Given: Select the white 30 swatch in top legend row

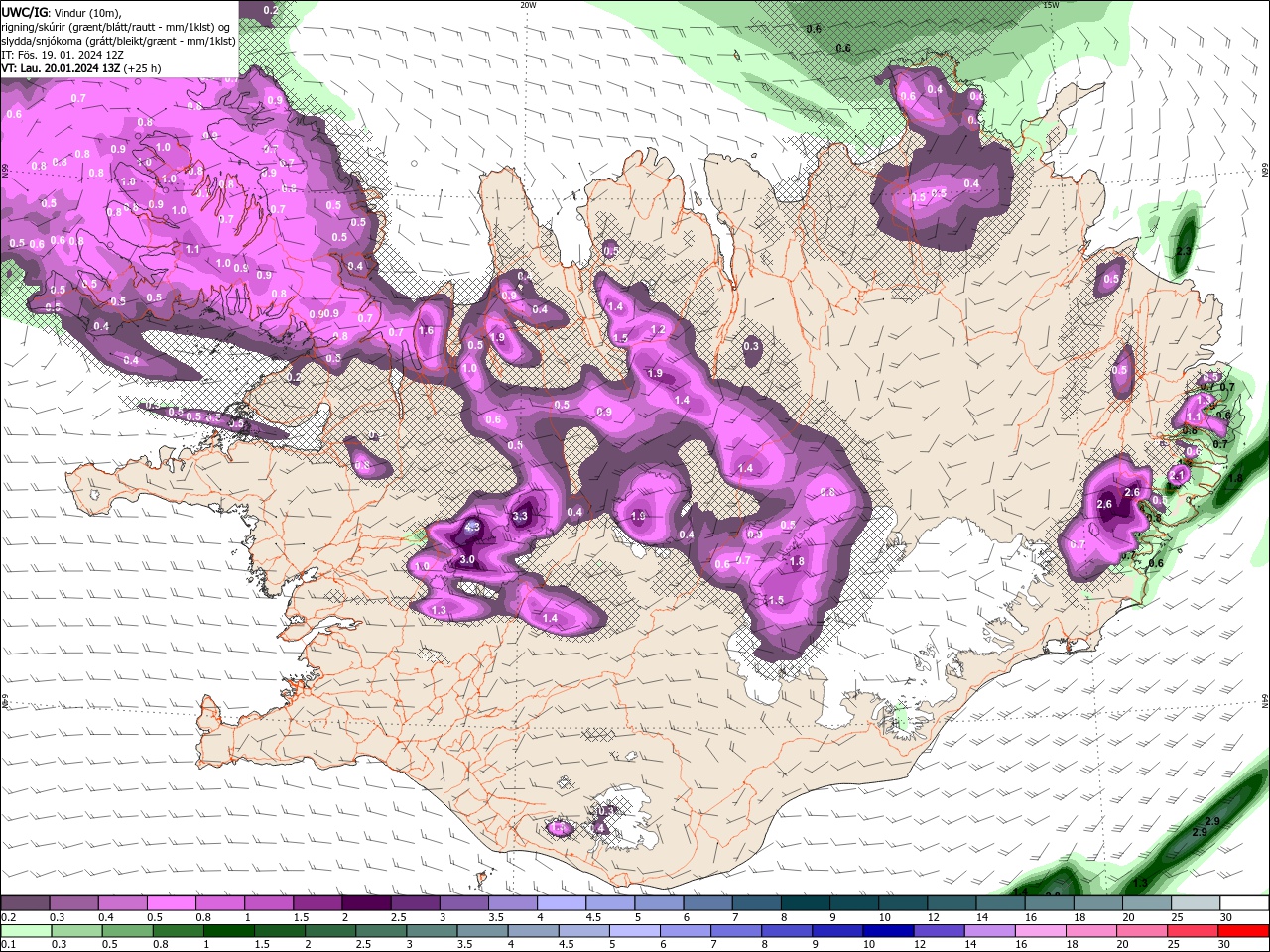Looking at the screenshot, I should click(x=1244, y=903).
